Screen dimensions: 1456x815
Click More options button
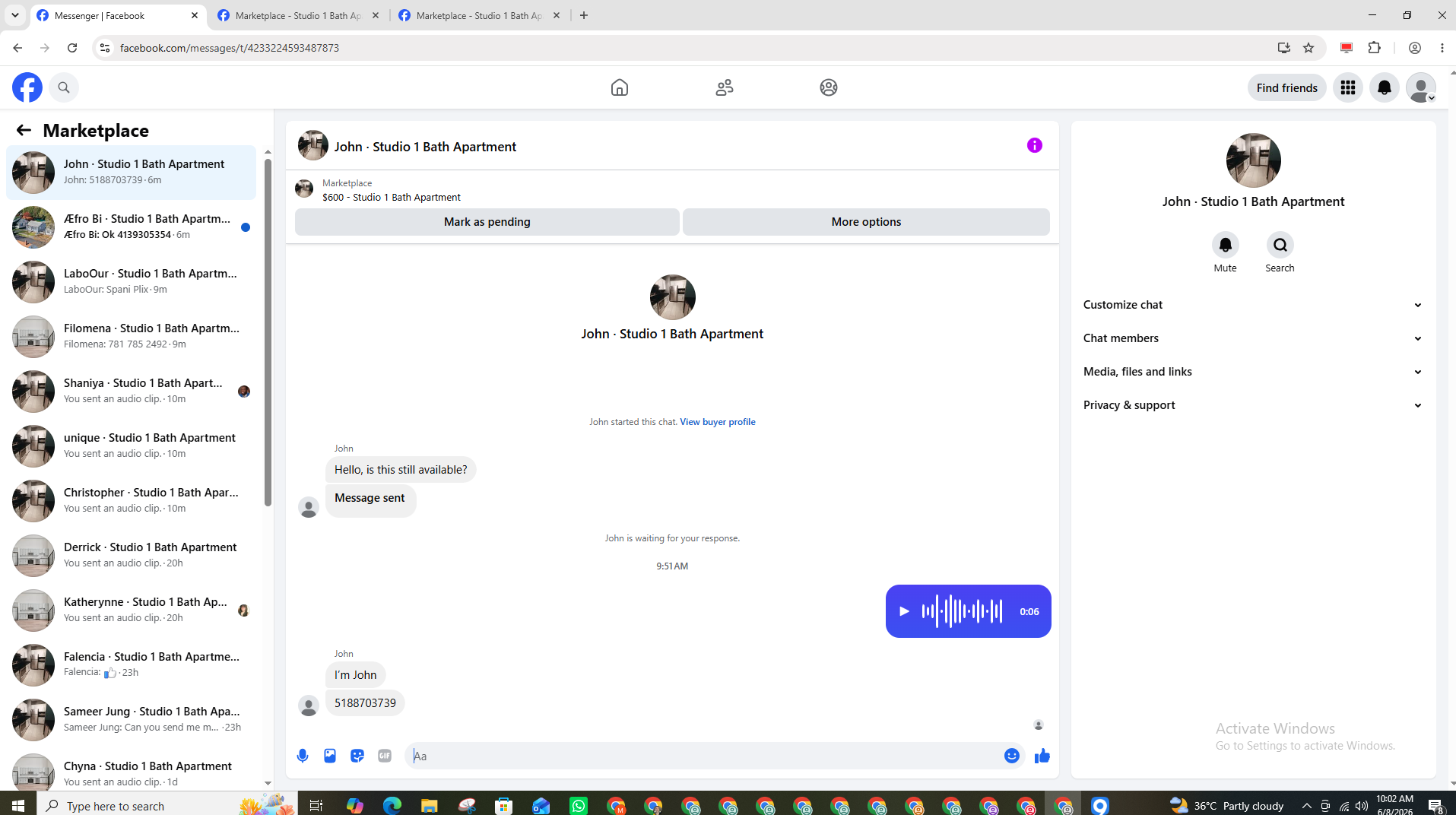866,222
